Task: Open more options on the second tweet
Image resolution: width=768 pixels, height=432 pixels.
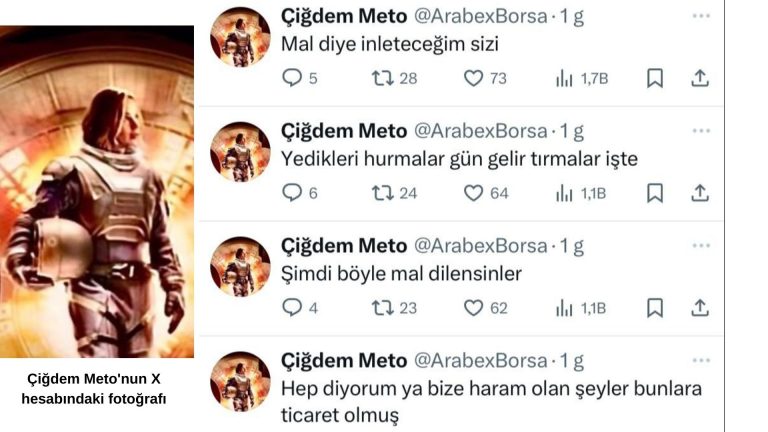Action: tap(701, 131)
